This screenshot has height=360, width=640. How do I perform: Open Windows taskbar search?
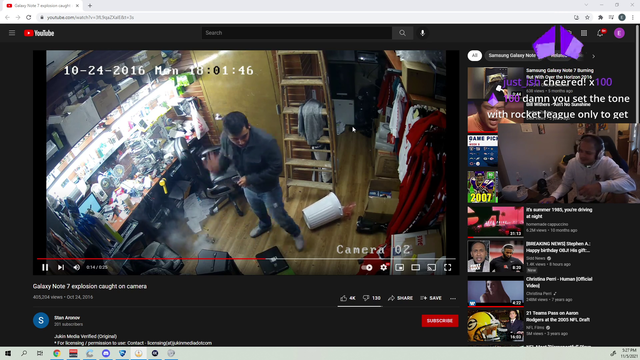[x=24, y=353]
